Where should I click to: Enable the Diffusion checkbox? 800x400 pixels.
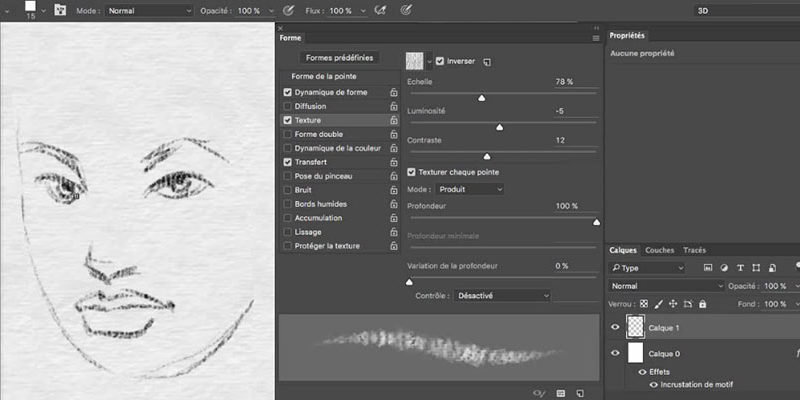(288, 106)
